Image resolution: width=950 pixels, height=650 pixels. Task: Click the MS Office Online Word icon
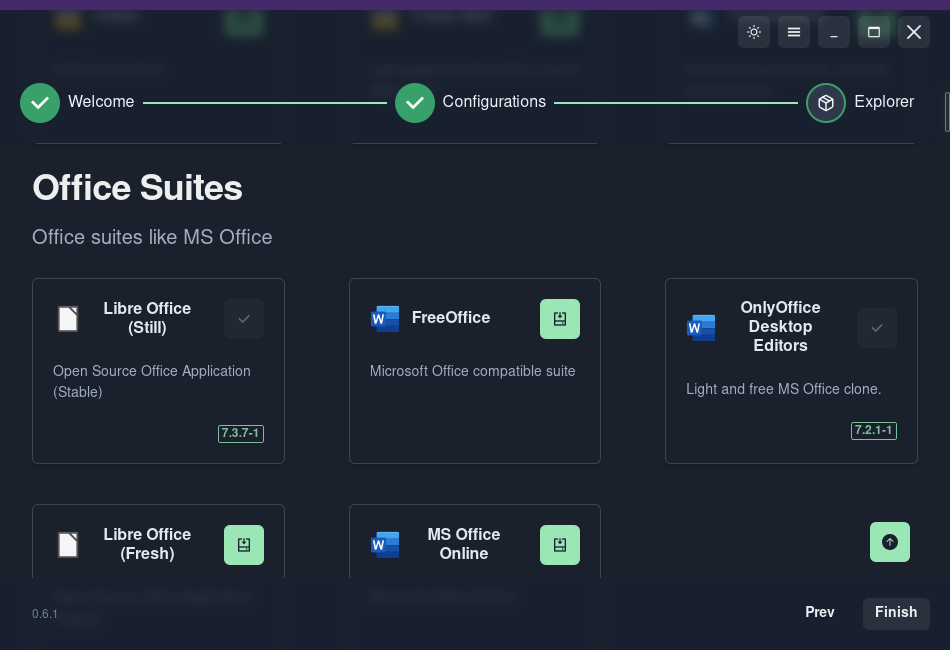pyautogui.click(x=385, y=545)
